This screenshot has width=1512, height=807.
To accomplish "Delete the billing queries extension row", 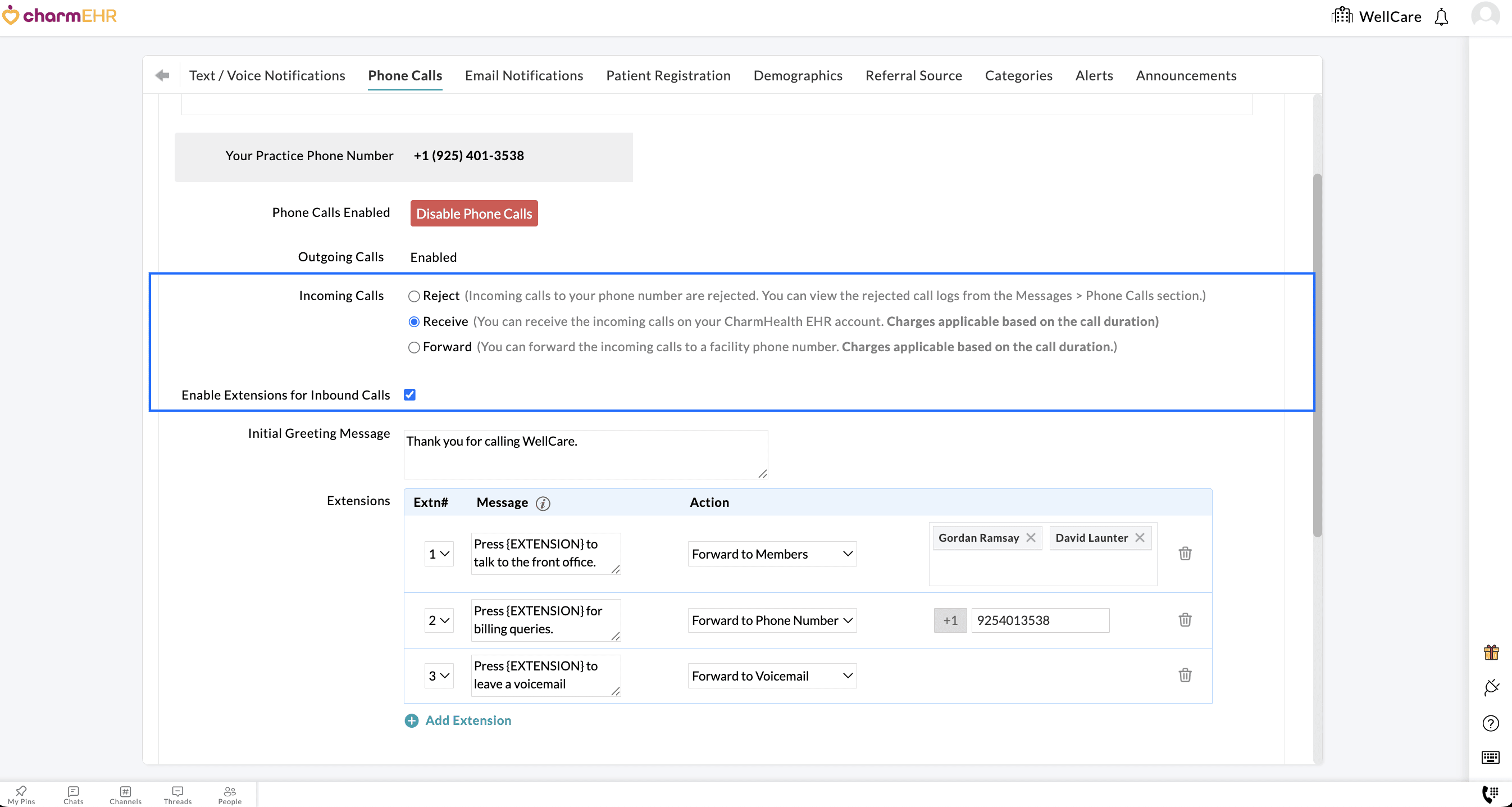I will [x=1185, y=620].
